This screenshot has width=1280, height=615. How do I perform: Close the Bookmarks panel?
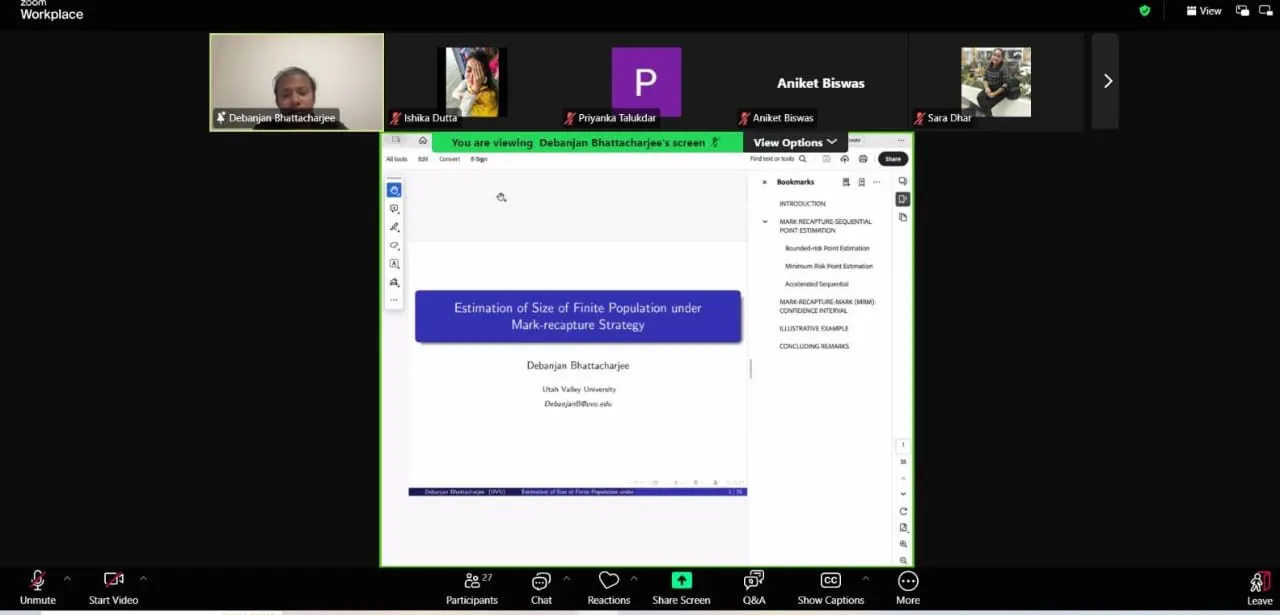(x=764, y=182)
